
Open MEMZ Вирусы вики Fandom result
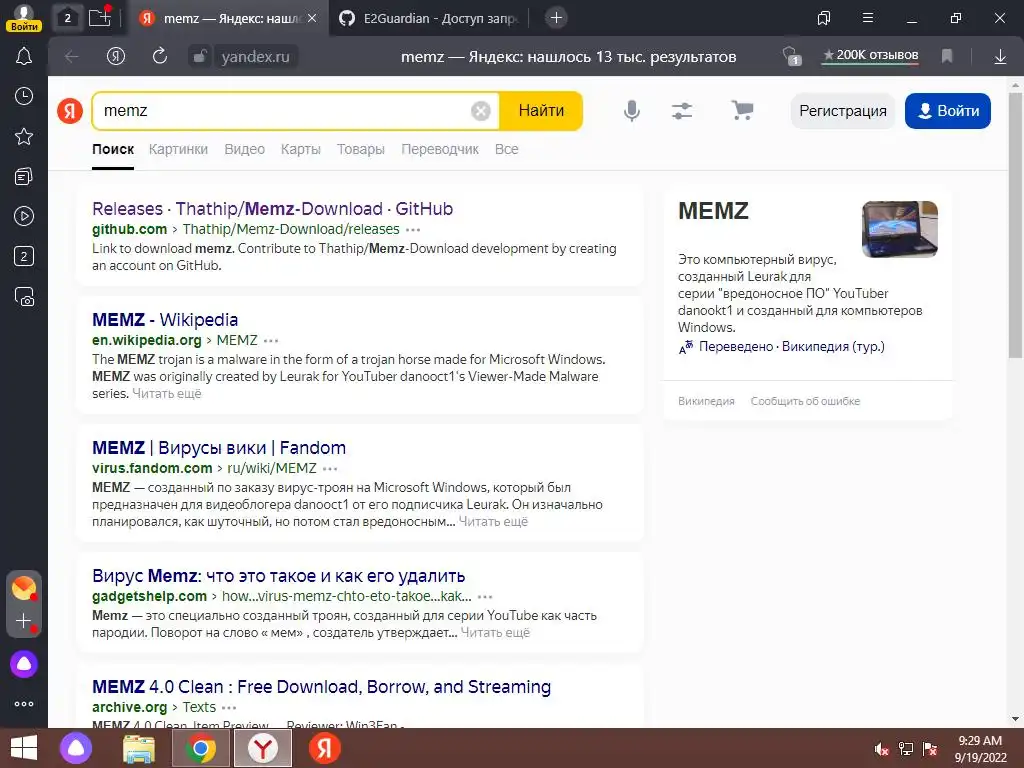(x=219, y=448)
